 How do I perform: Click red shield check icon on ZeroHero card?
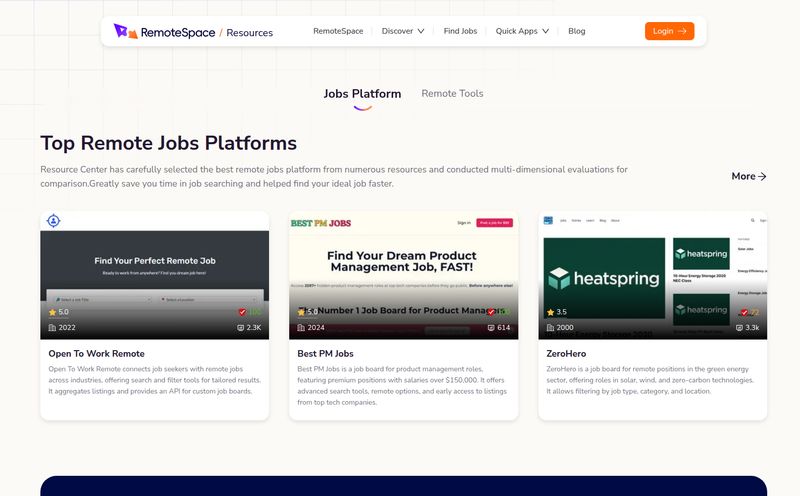[x=744, y=312]
